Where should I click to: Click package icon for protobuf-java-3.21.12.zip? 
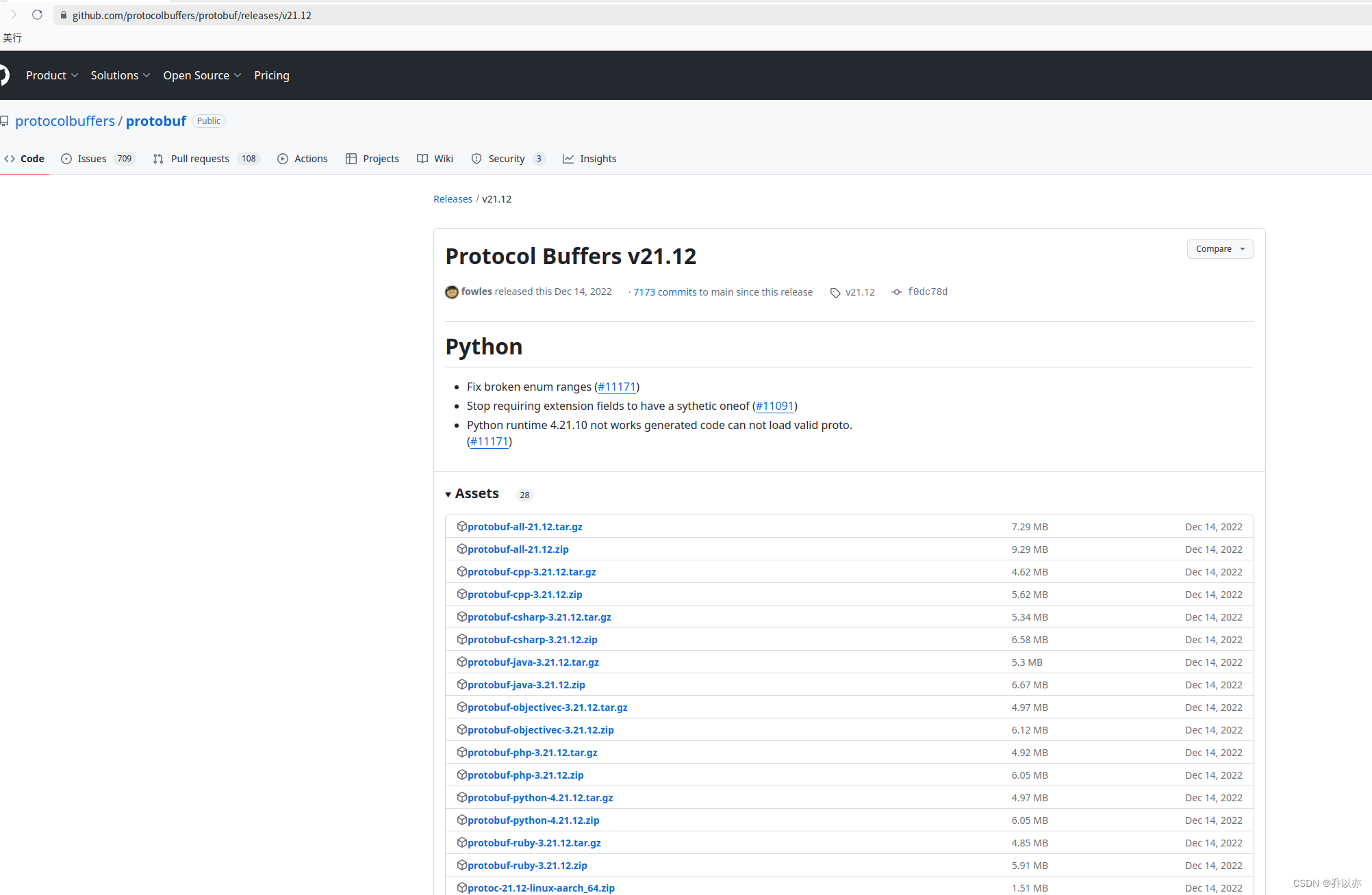[x=462, y=684]
